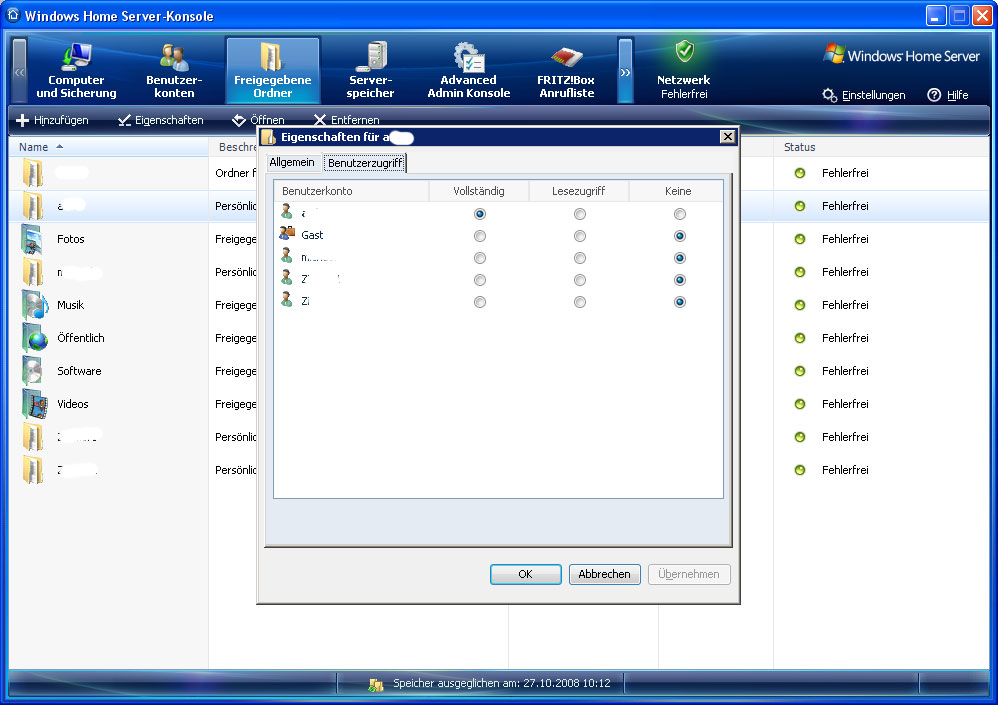Screen dimensions: 998x705
Task: Open the Benutzerkonten section
Action: click(x=174, y=71)
